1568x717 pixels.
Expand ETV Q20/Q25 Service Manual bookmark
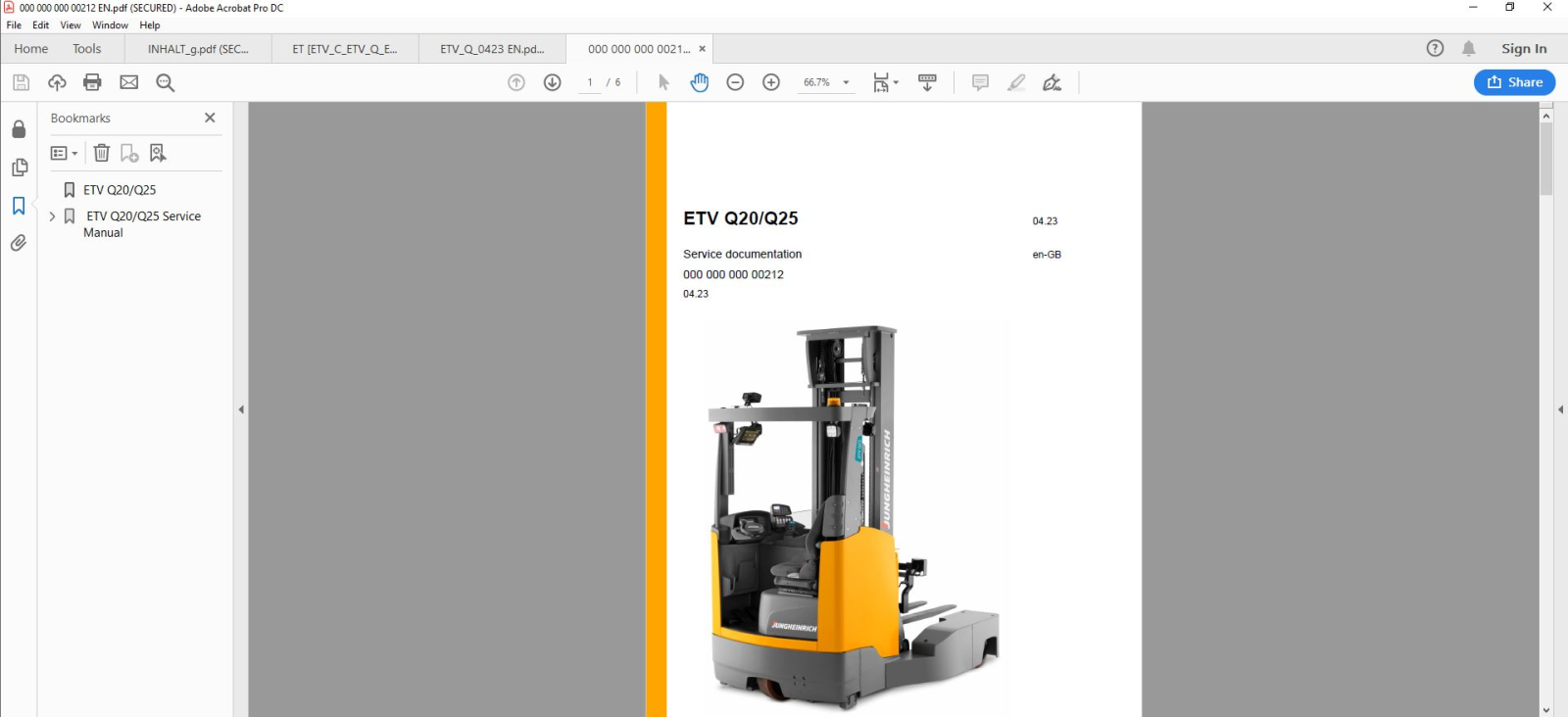coord(52,216)
